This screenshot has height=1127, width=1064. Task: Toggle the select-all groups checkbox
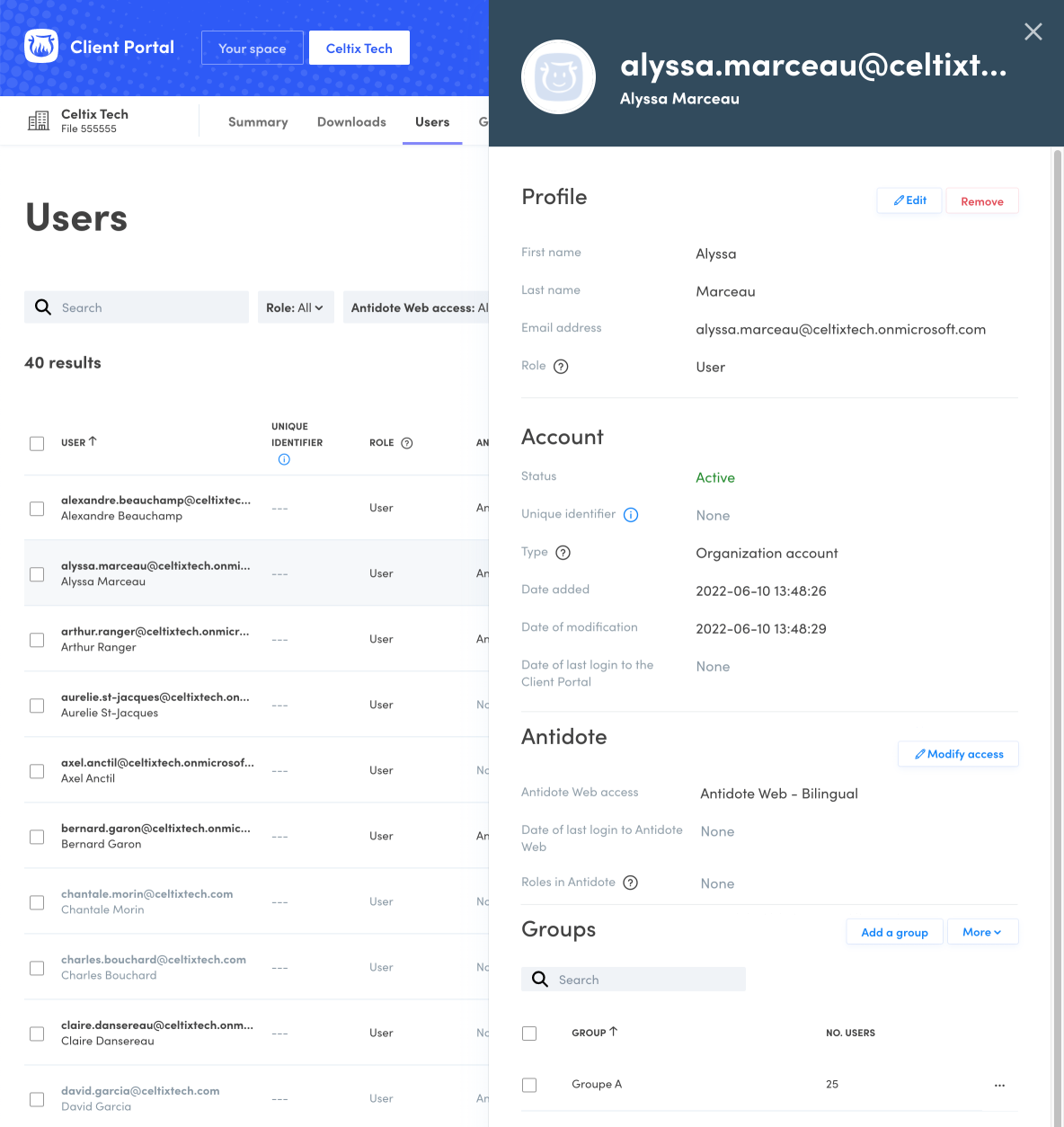point(529,1034)
